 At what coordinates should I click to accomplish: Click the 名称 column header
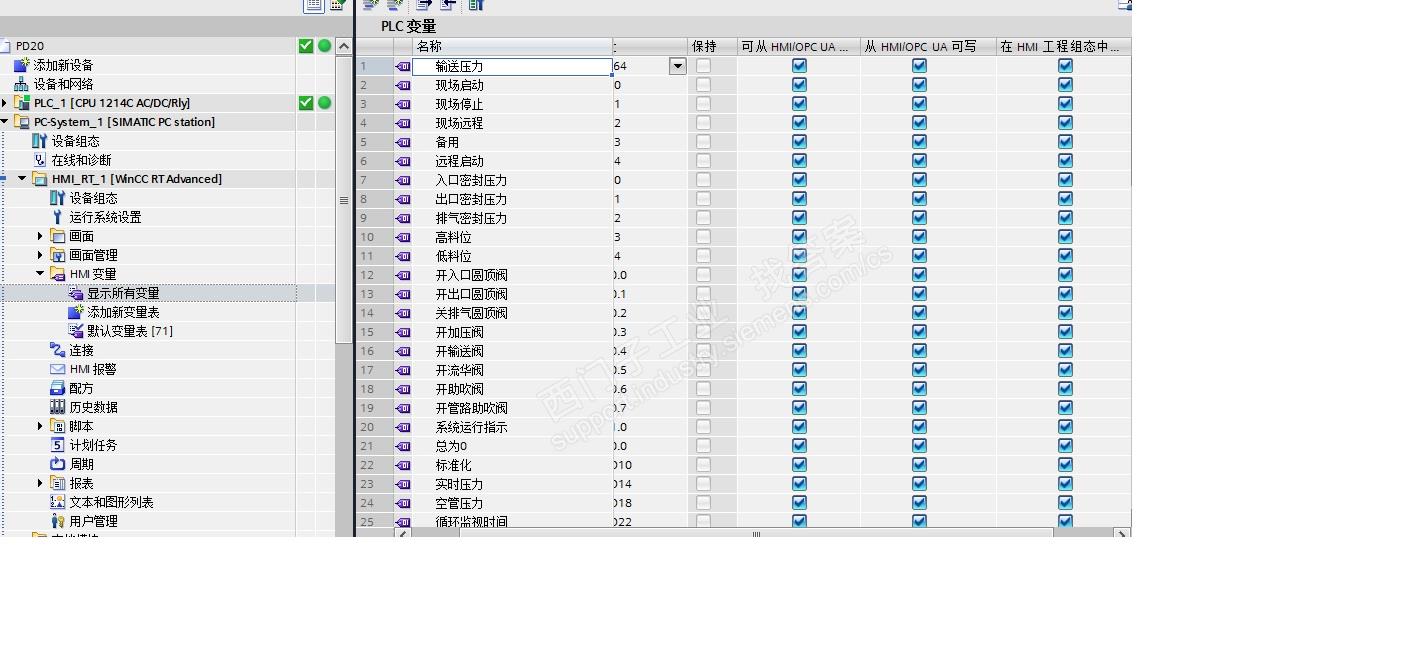tap(512, 46)
